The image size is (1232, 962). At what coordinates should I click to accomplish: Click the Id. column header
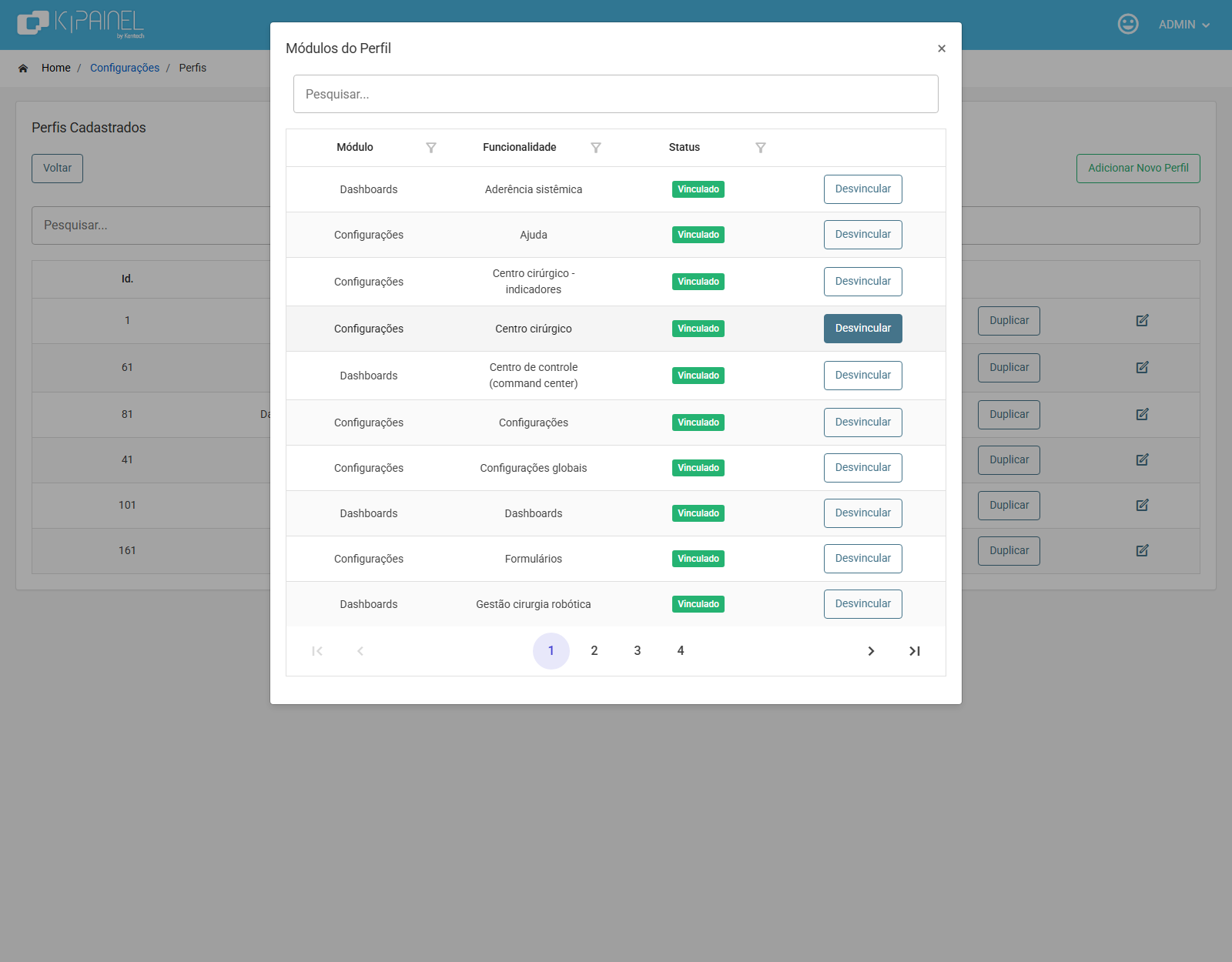(x=128, y=279)
